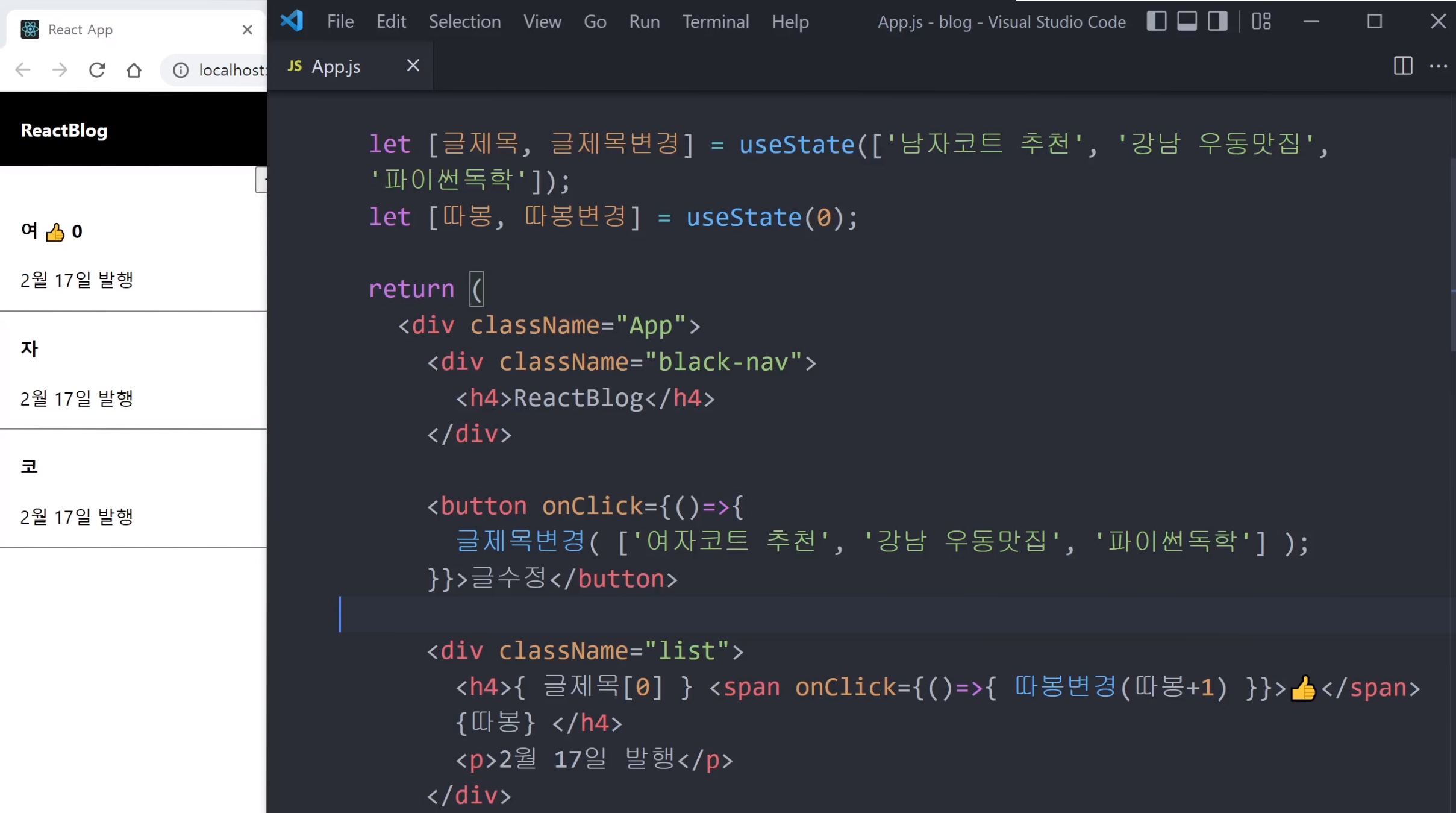Viewport: 1456px width, 813px height.
Task: Toggle the secondary side bar layout icon
Action: [x=1217, y=22]
